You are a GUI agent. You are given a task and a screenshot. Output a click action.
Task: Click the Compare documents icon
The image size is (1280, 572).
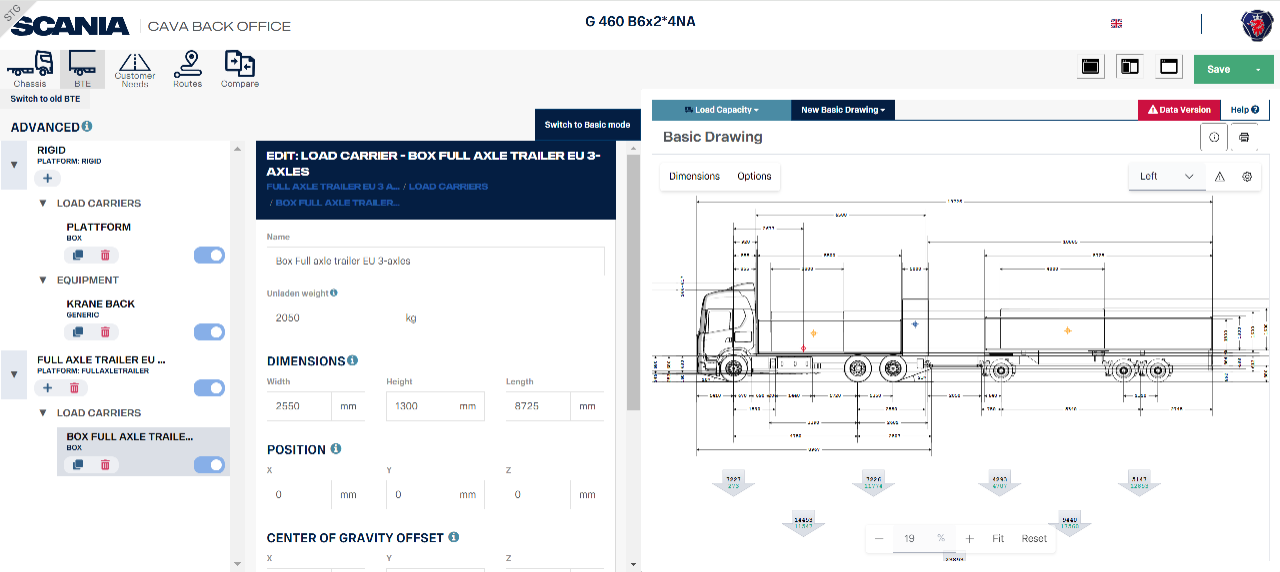click(x=239, y=68)
